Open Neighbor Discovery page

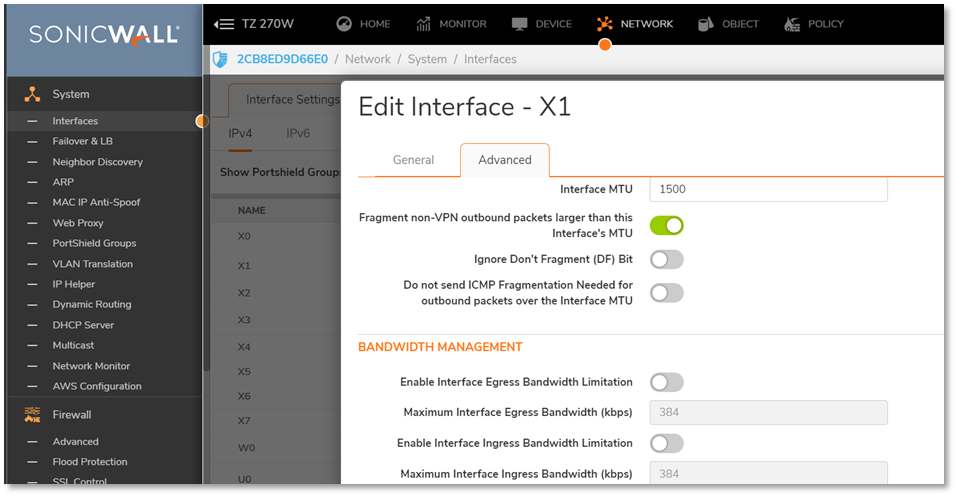[x=98, y=162]
